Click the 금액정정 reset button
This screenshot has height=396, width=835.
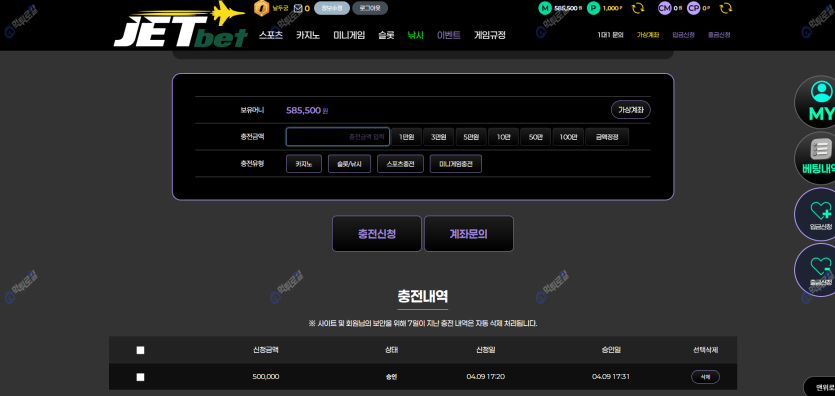pyautogui.click(x=607, y=137)
